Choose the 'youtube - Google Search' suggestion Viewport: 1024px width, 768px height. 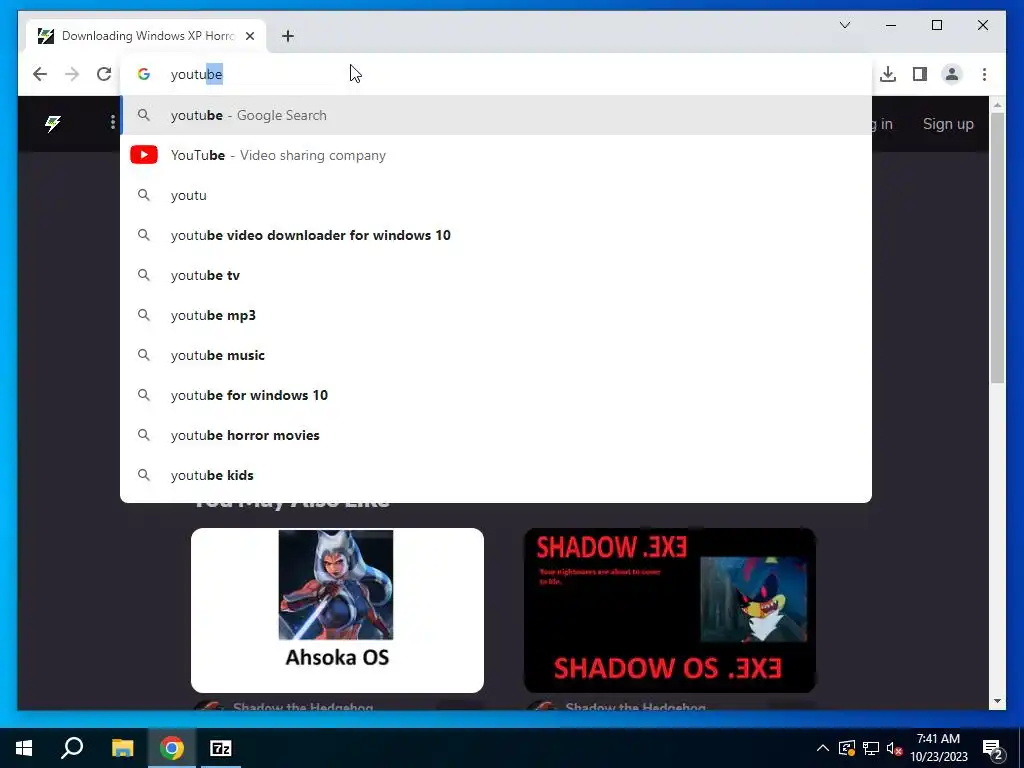[x=496, y=115]
